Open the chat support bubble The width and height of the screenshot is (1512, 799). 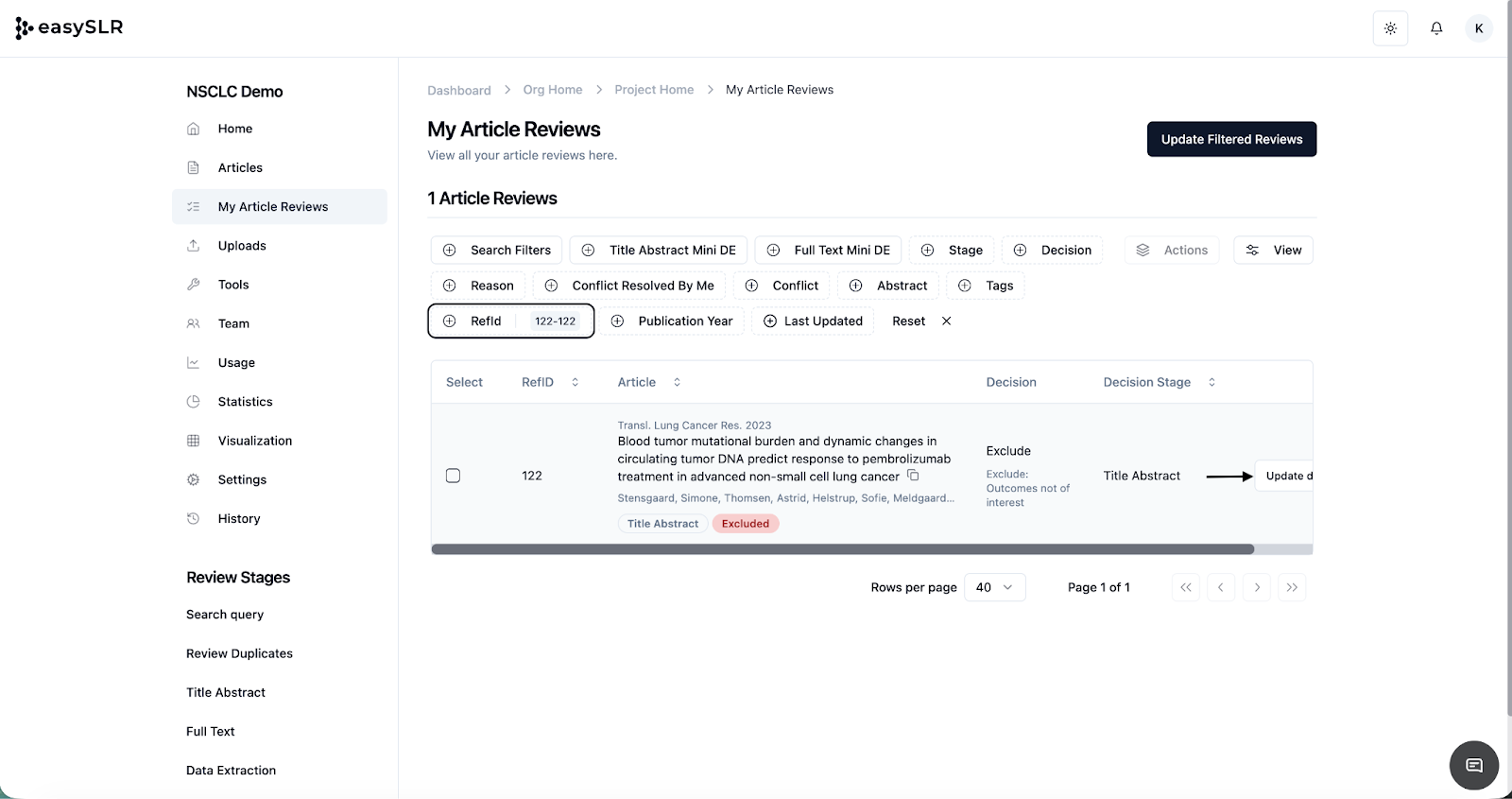tap(1473, 765)
